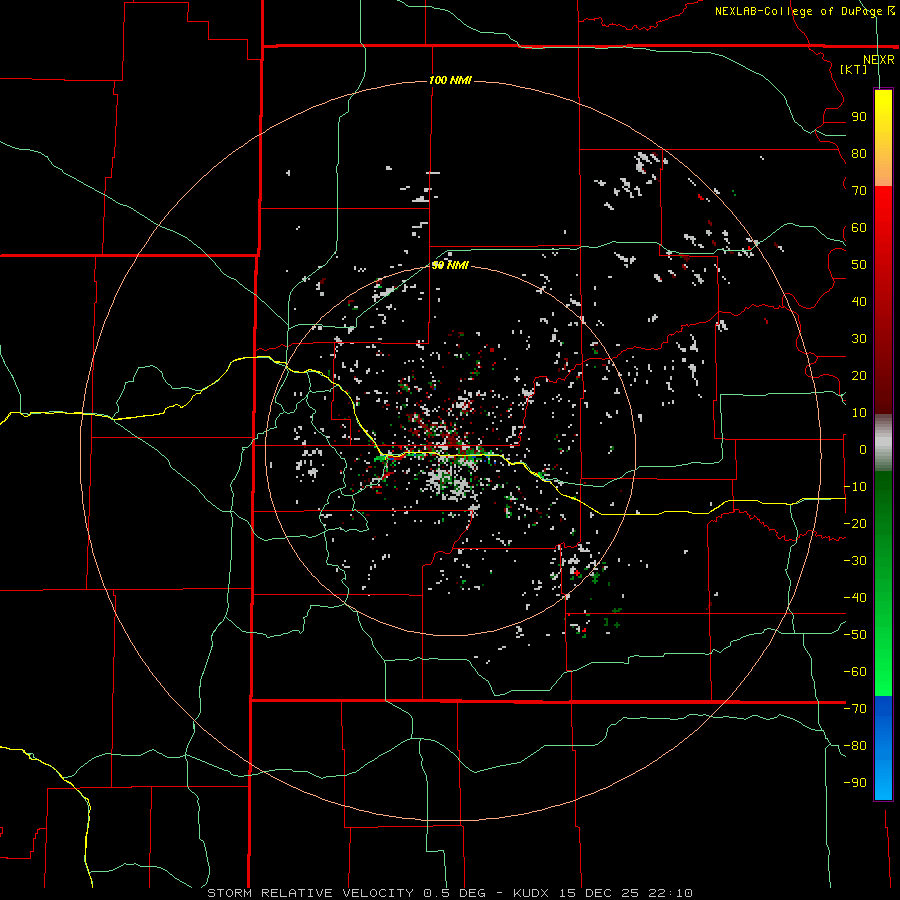Select the -90 scale value

(855, 783)
